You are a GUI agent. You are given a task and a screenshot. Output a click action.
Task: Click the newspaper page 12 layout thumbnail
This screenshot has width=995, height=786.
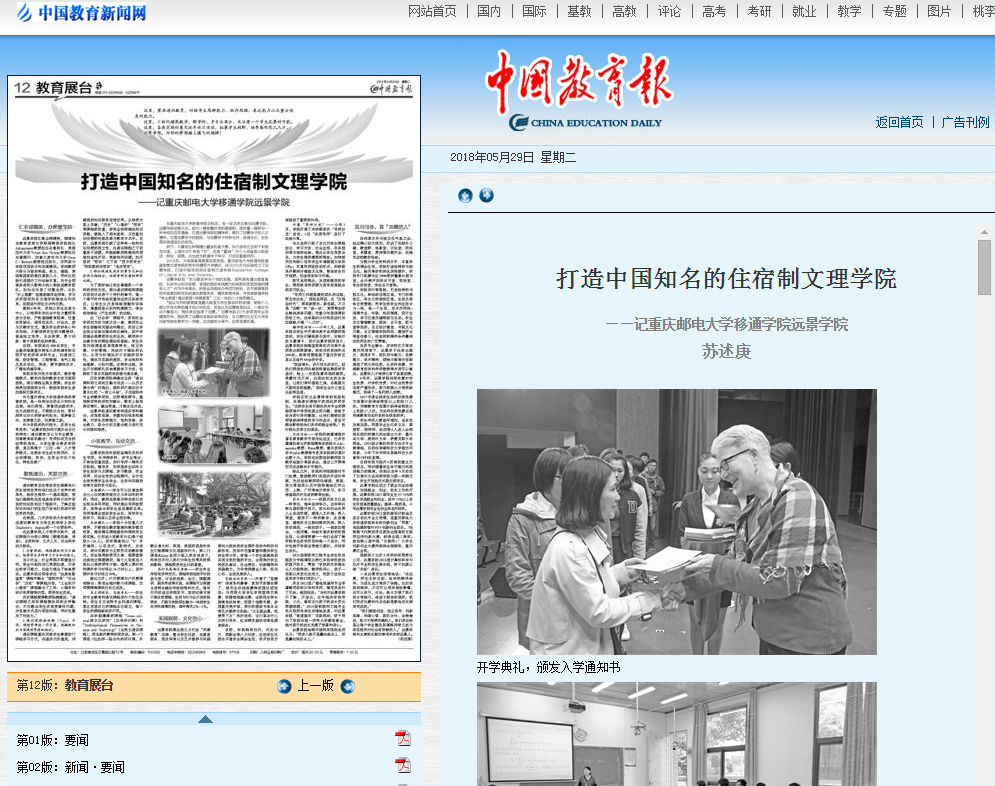[214, 368]
